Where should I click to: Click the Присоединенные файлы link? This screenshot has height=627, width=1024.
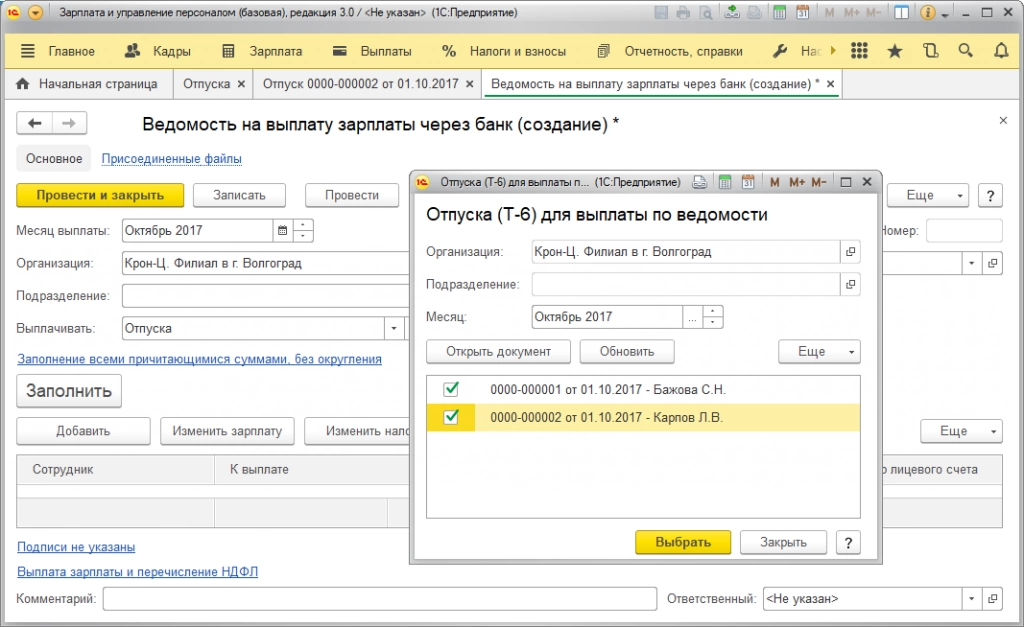click(x=171, y=159)
